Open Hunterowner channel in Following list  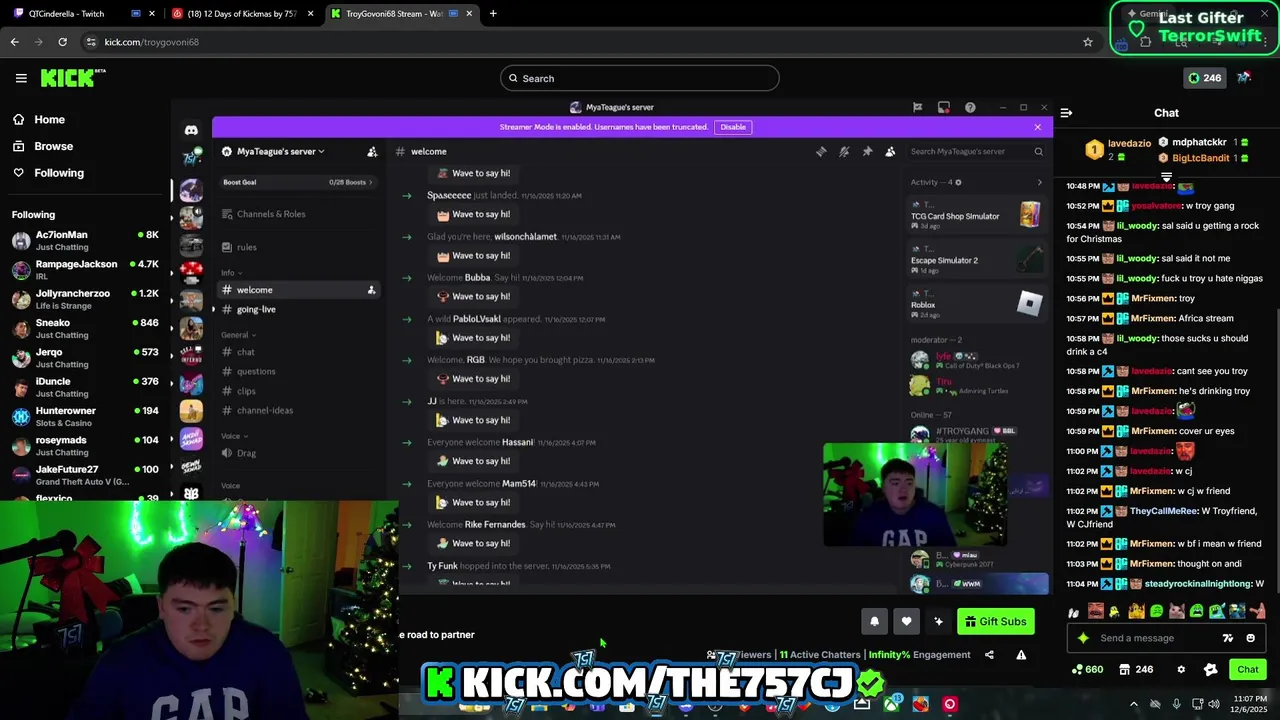[84, 416]
